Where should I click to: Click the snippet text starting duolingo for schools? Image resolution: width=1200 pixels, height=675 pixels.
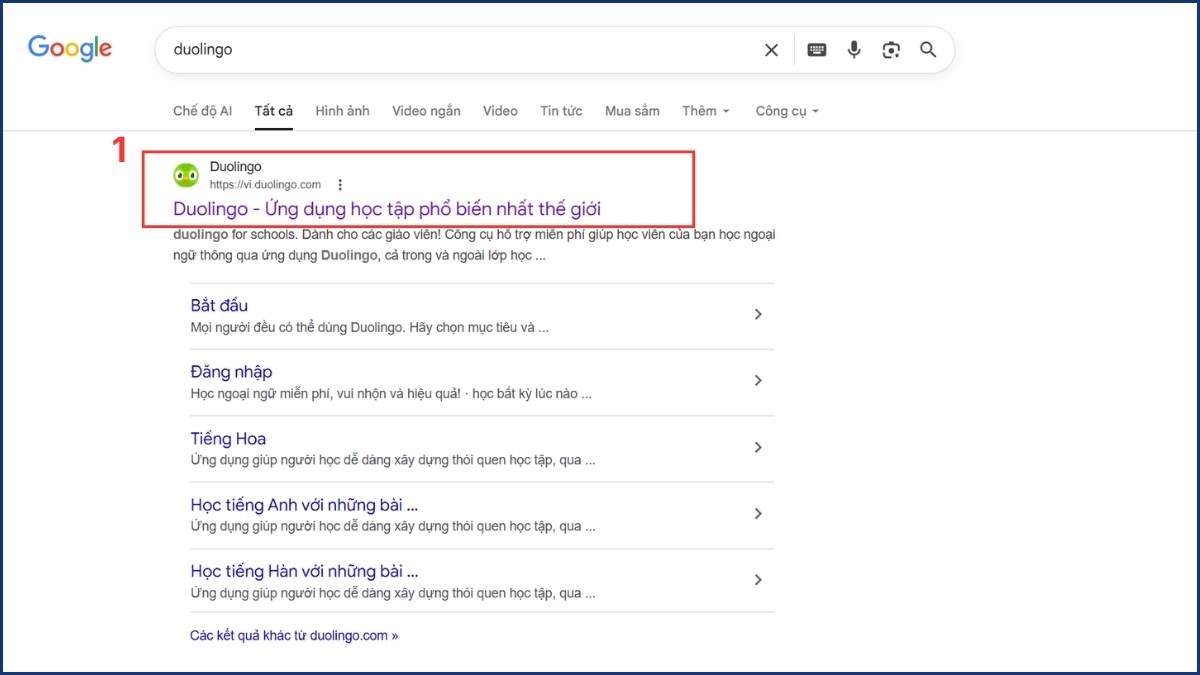(474, 245)
